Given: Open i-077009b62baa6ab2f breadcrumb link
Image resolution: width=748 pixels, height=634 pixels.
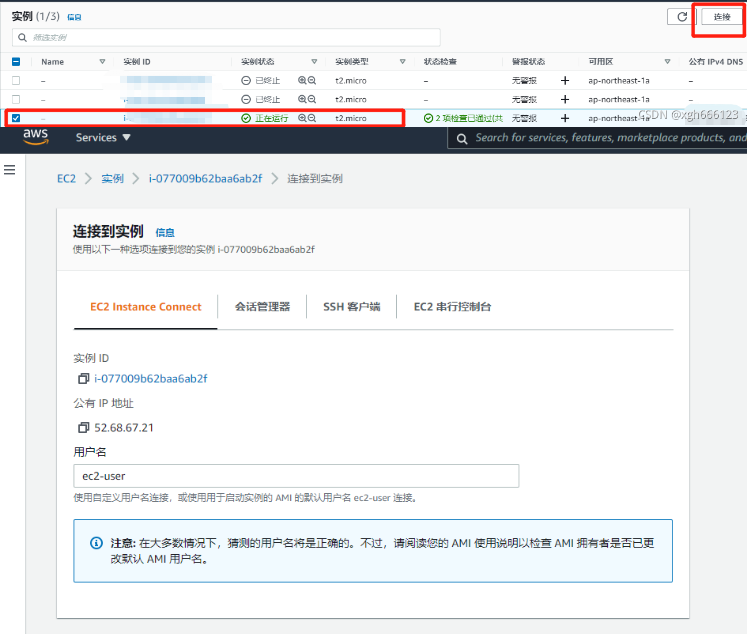Looking at the screenshot, I should click(x=206, y=178).
